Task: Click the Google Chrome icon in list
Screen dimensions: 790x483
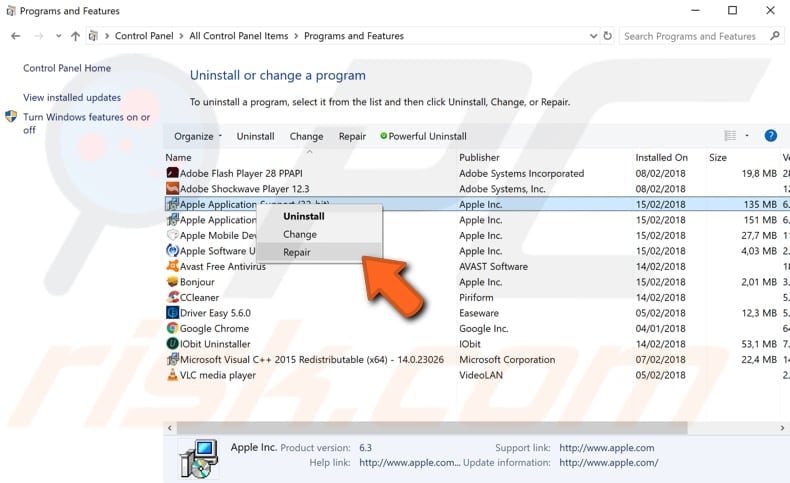Action: pyautogui.click(x=172, y=328)
